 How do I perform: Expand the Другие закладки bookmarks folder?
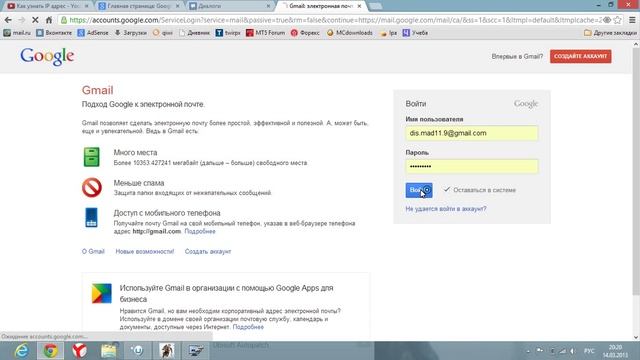coord(610,33)
